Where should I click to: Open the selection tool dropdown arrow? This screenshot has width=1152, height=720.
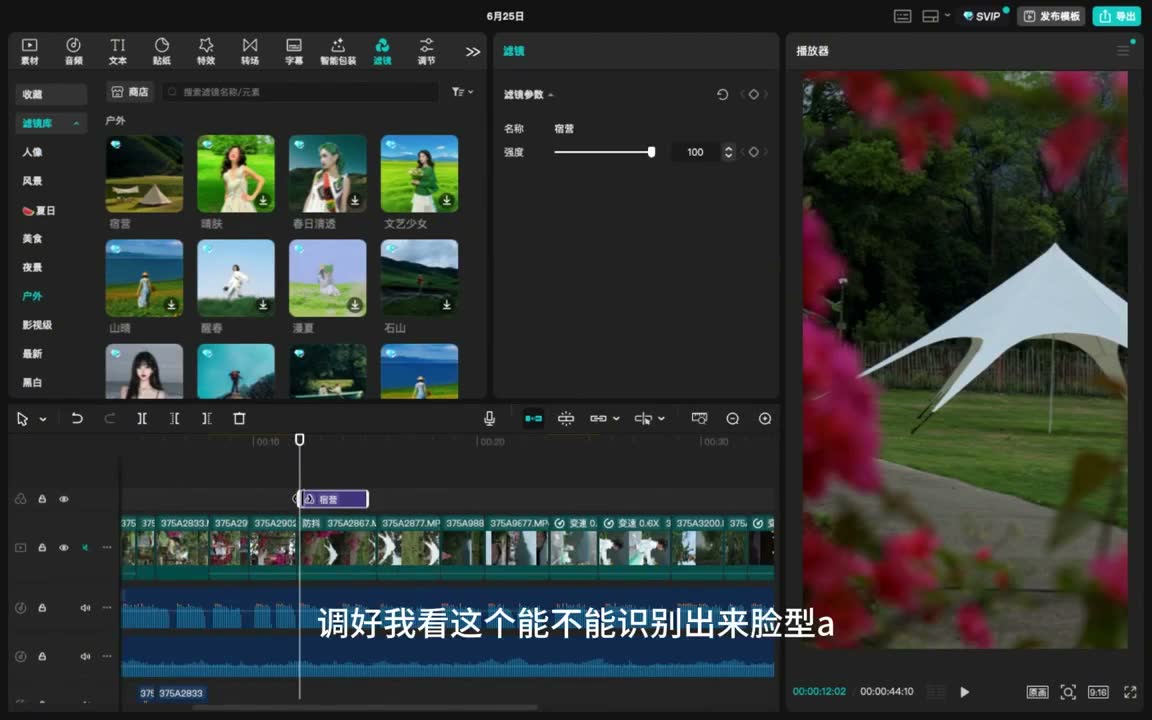pyautogui.click(x=43, y=419)
